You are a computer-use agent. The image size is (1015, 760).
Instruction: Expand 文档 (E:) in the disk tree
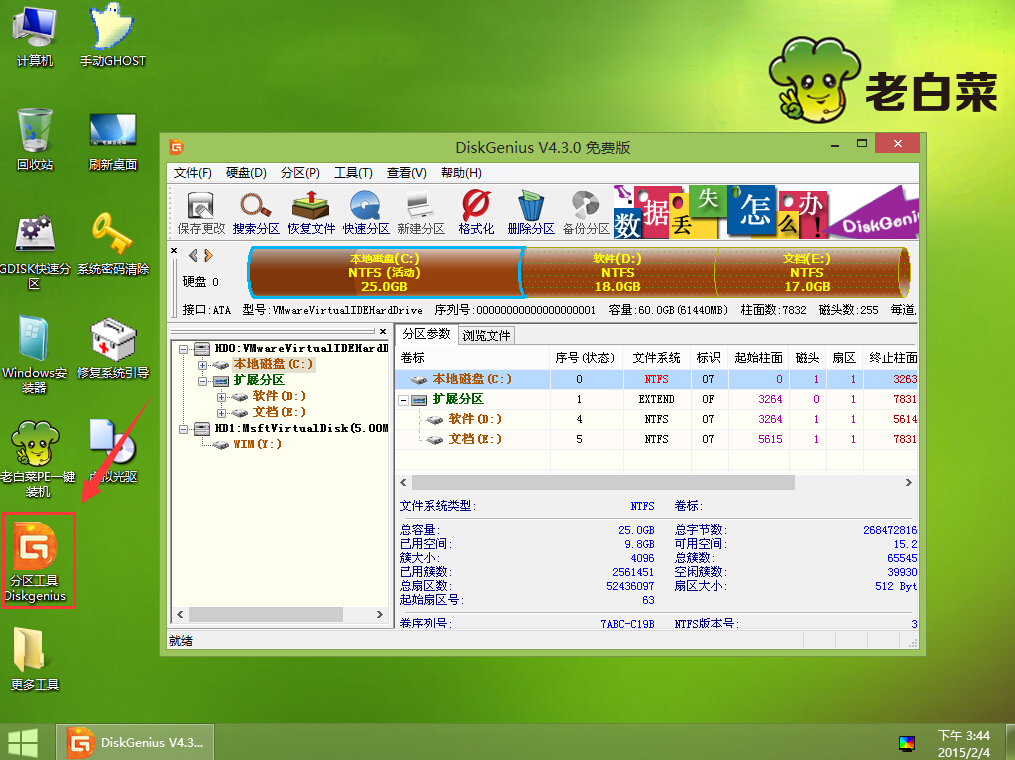[221, 413]
